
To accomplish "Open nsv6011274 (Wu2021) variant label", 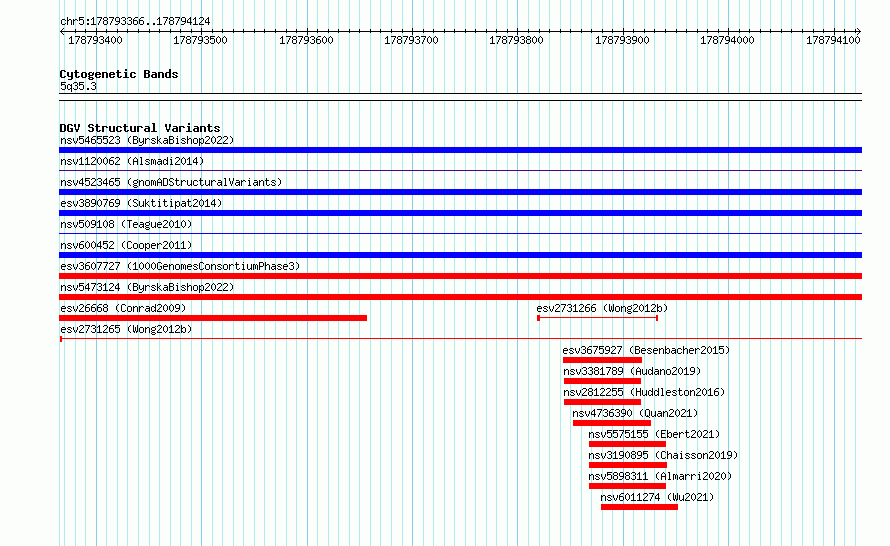I will coord(657,497).
